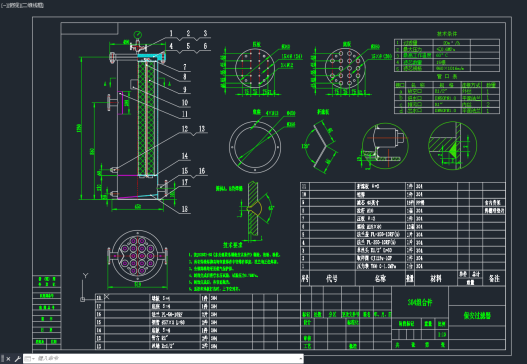The image size is (527, 364).
Task: Select balloon callout number 14
Action: coord(185,156)
